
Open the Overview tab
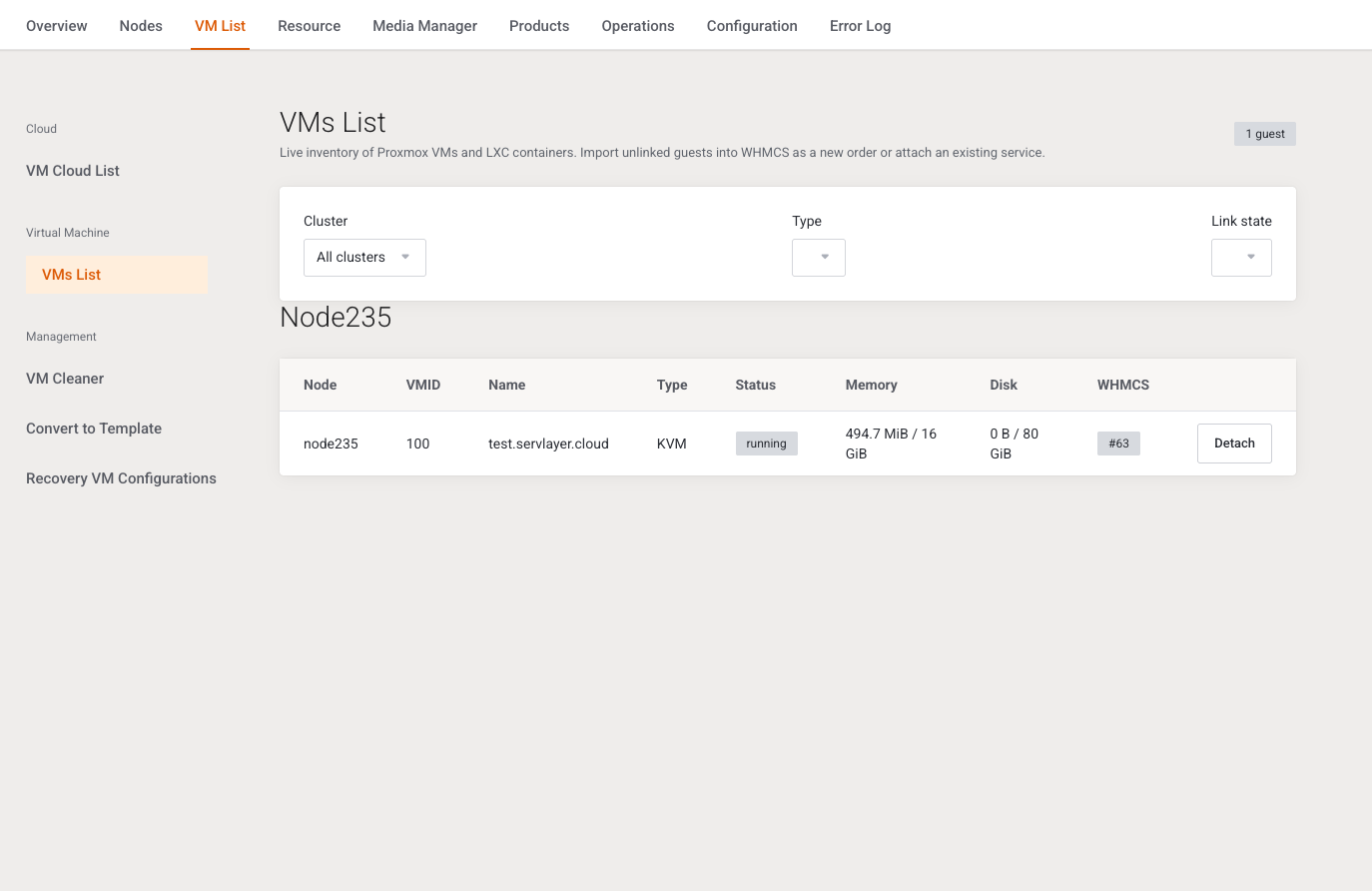[57, 26]
